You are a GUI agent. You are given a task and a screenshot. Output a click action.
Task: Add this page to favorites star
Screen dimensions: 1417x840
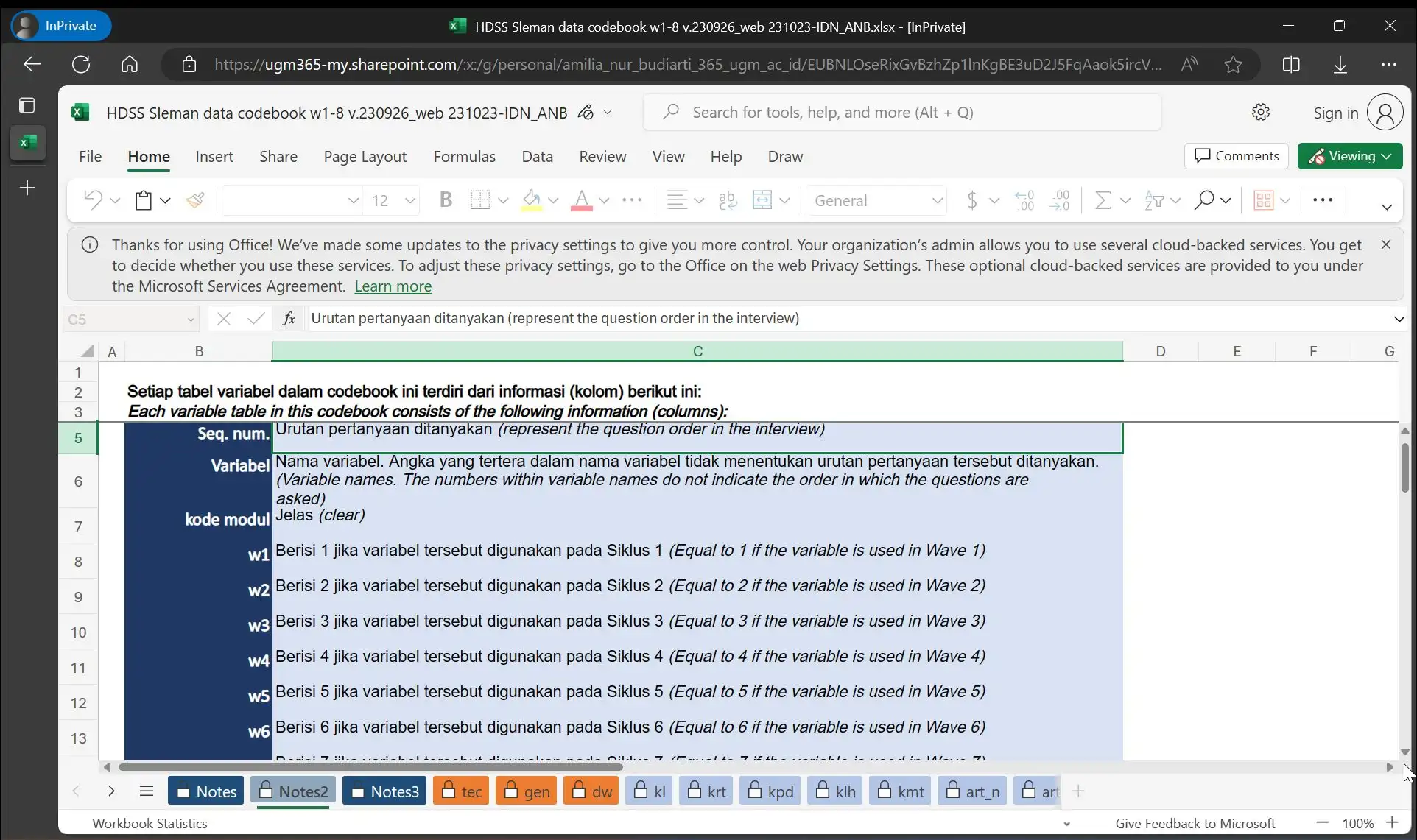pos(1233,65)
